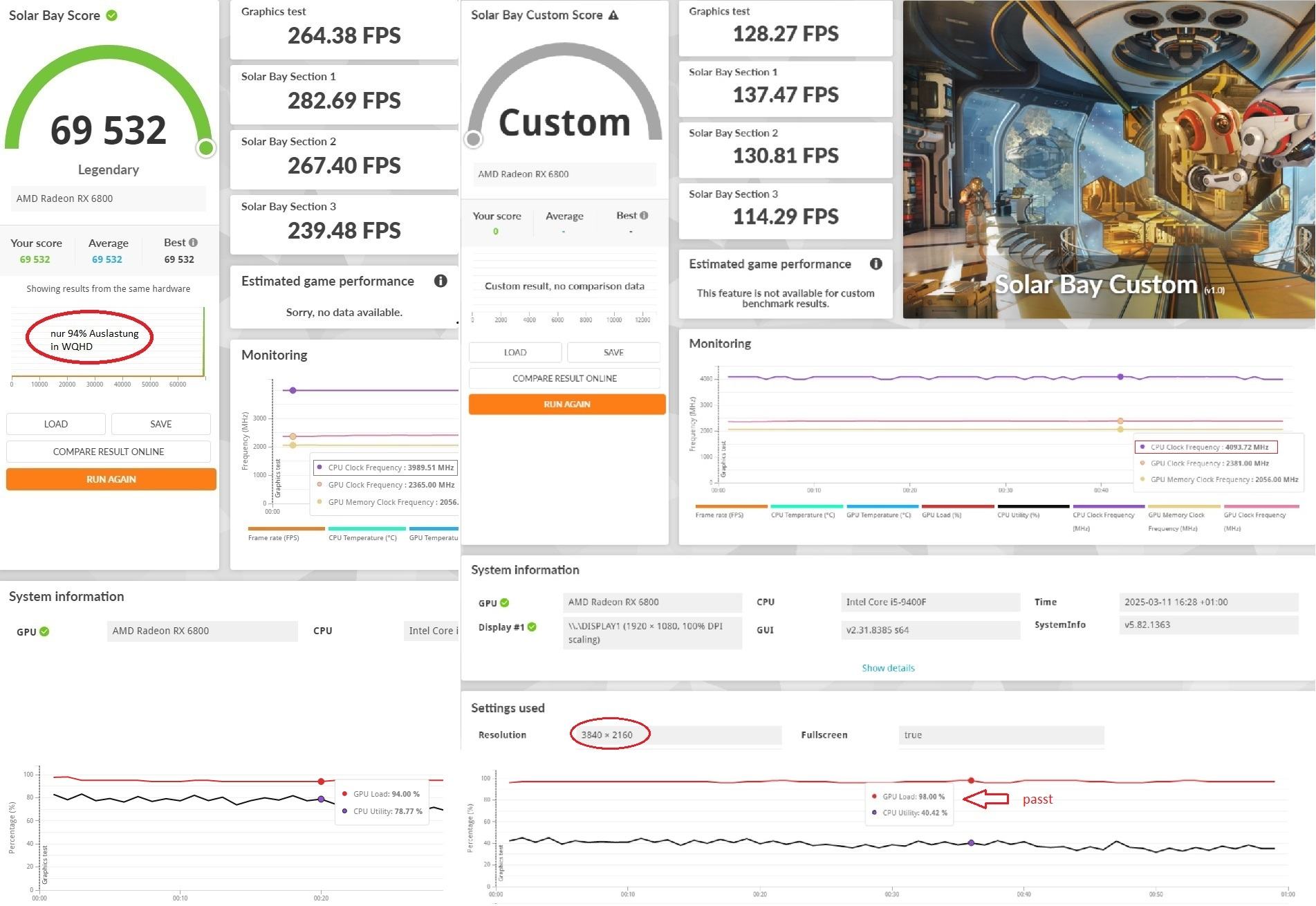Click the purple CPU clock marker on the left Monitoring chart
Viewport: 1316px width, 906px height.
pos(293,391)
